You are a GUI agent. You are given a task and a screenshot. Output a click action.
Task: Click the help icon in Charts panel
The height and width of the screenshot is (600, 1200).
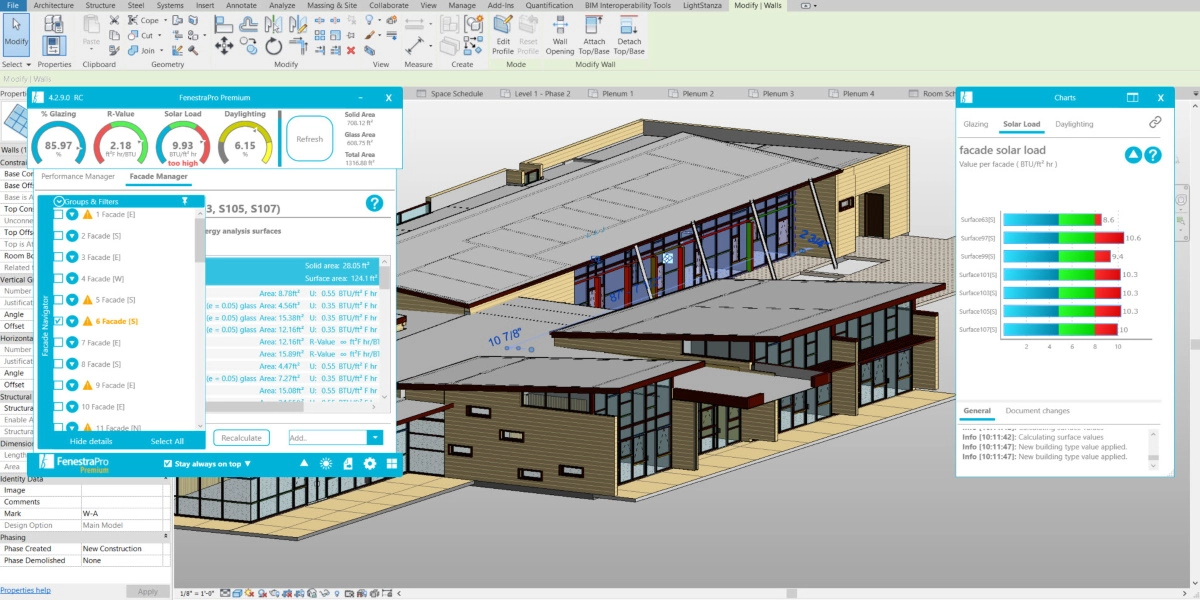pos(1152,155)
